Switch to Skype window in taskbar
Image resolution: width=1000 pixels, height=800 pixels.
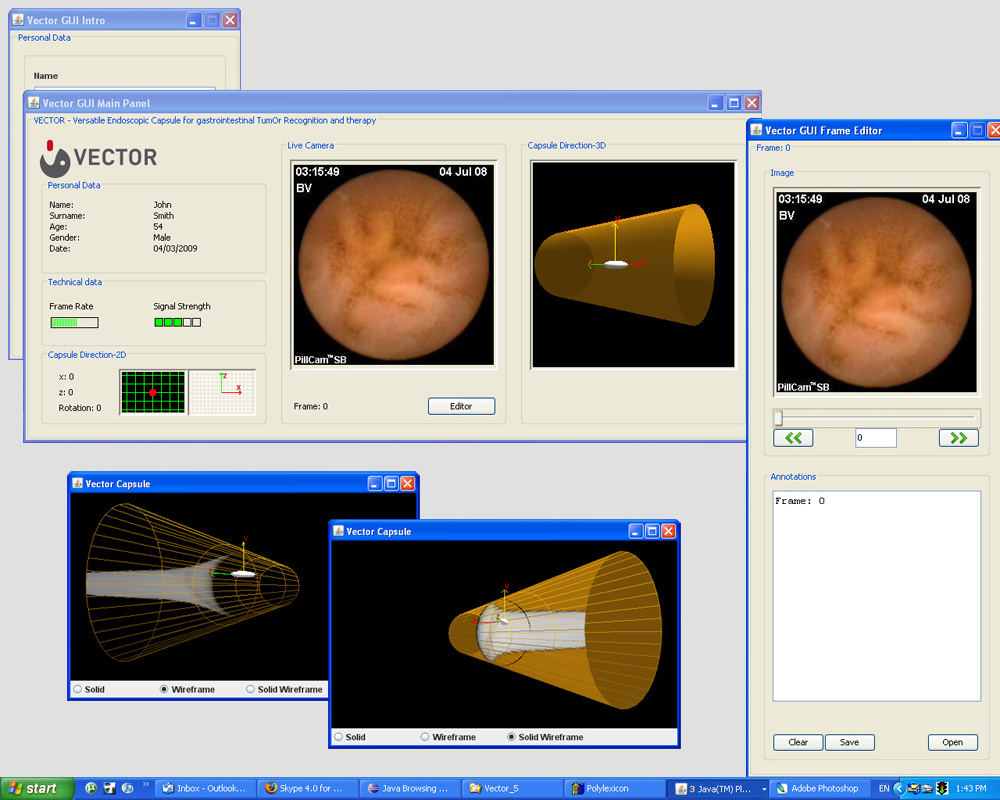(306, 789)
